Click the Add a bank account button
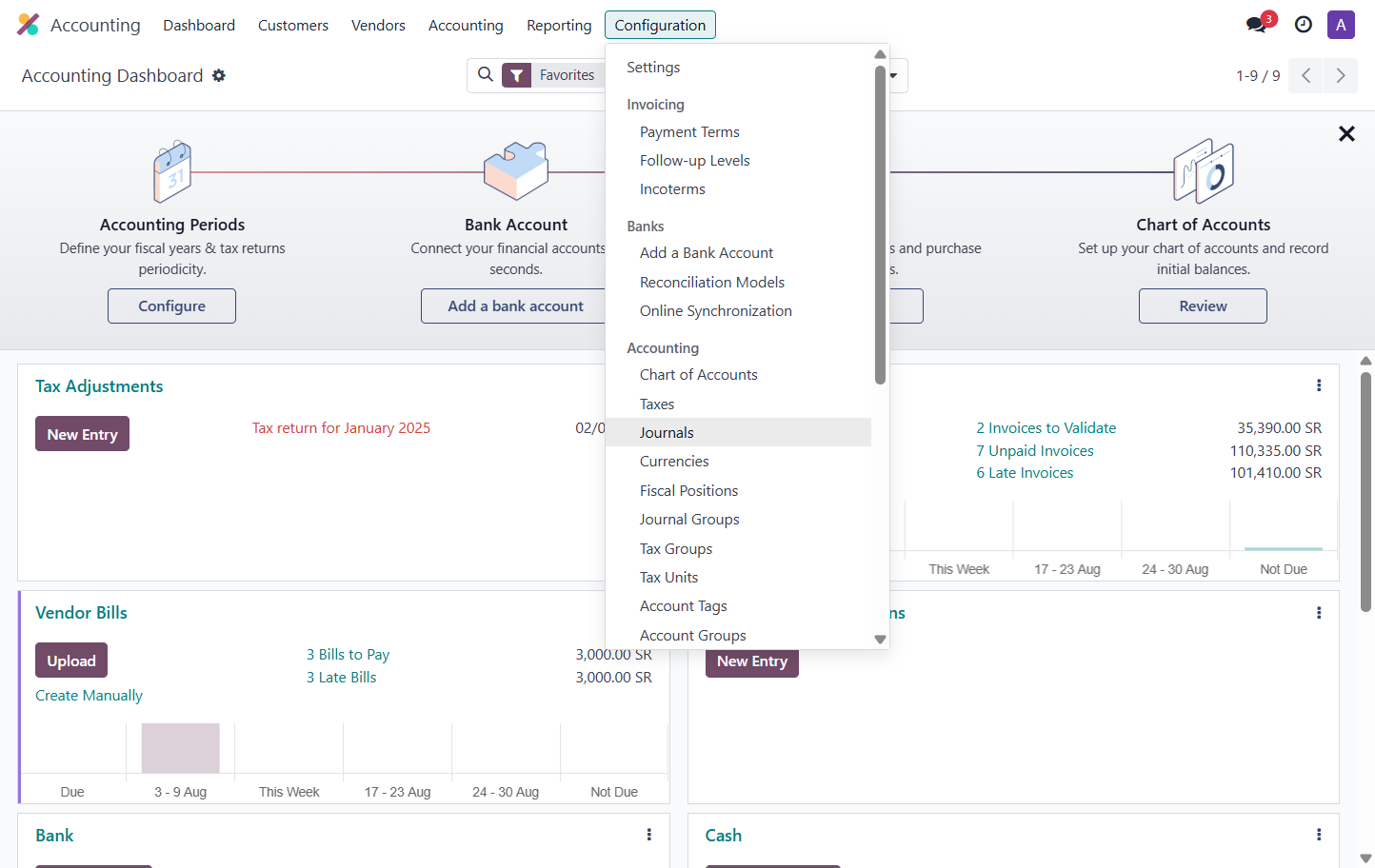 [x=515, y=306]
